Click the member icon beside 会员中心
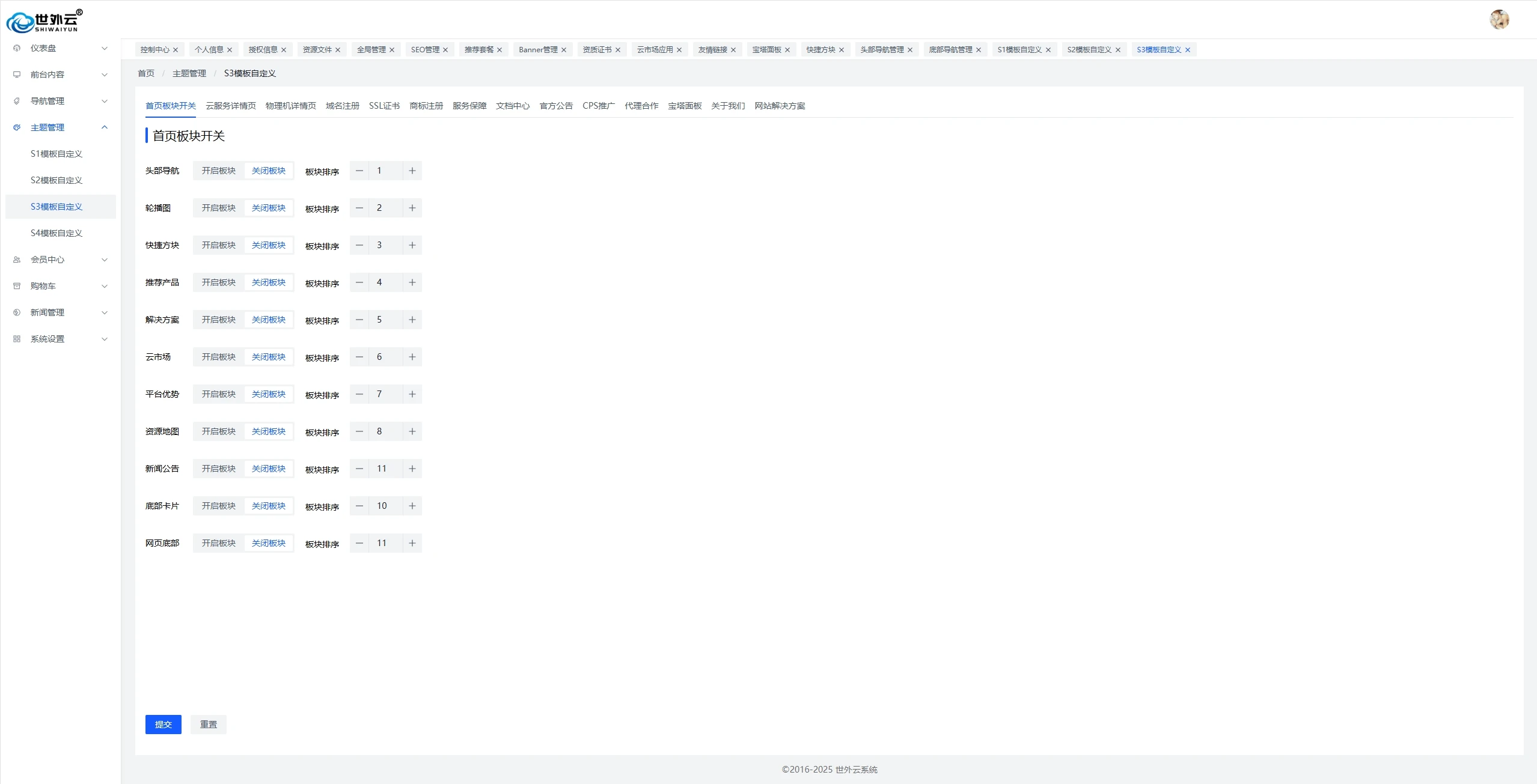 coord(17,260)
